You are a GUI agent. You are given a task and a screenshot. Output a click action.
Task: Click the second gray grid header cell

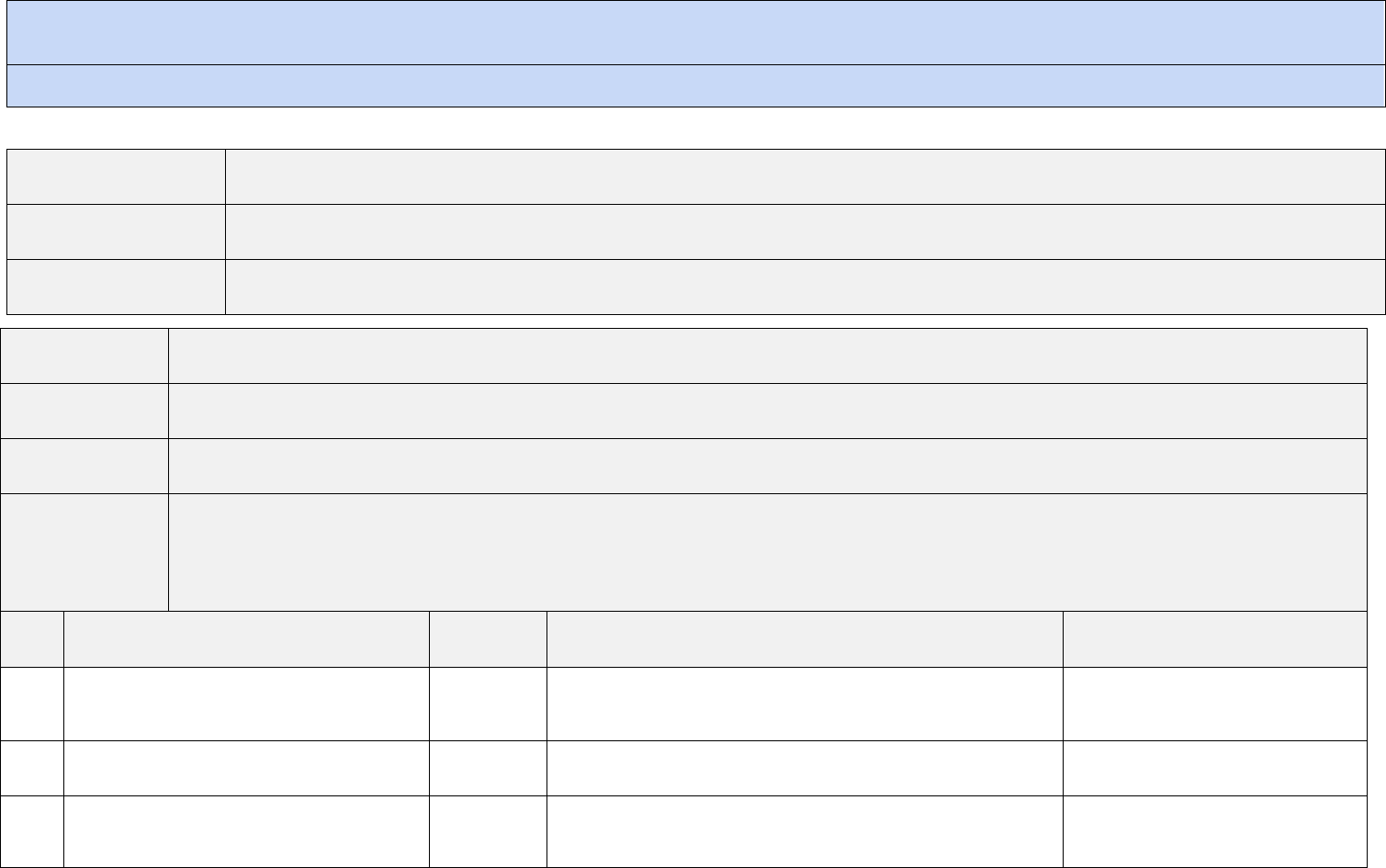pyautogui.click(x=246, y=639)
